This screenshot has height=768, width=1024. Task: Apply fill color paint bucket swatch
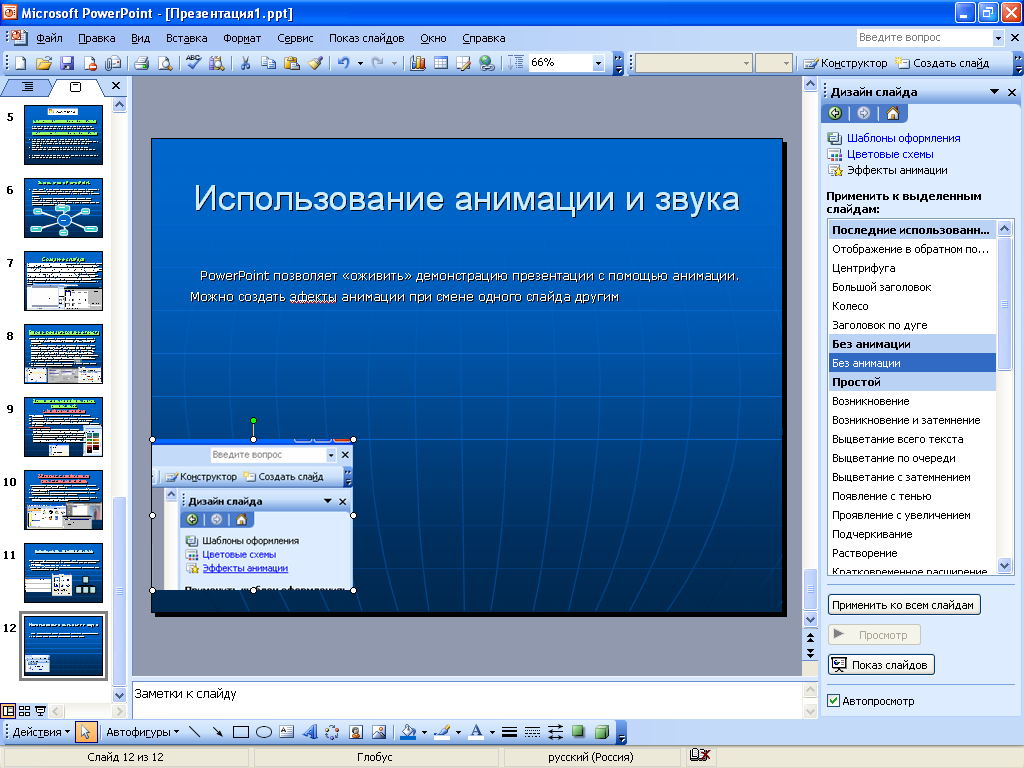point(408,732)
